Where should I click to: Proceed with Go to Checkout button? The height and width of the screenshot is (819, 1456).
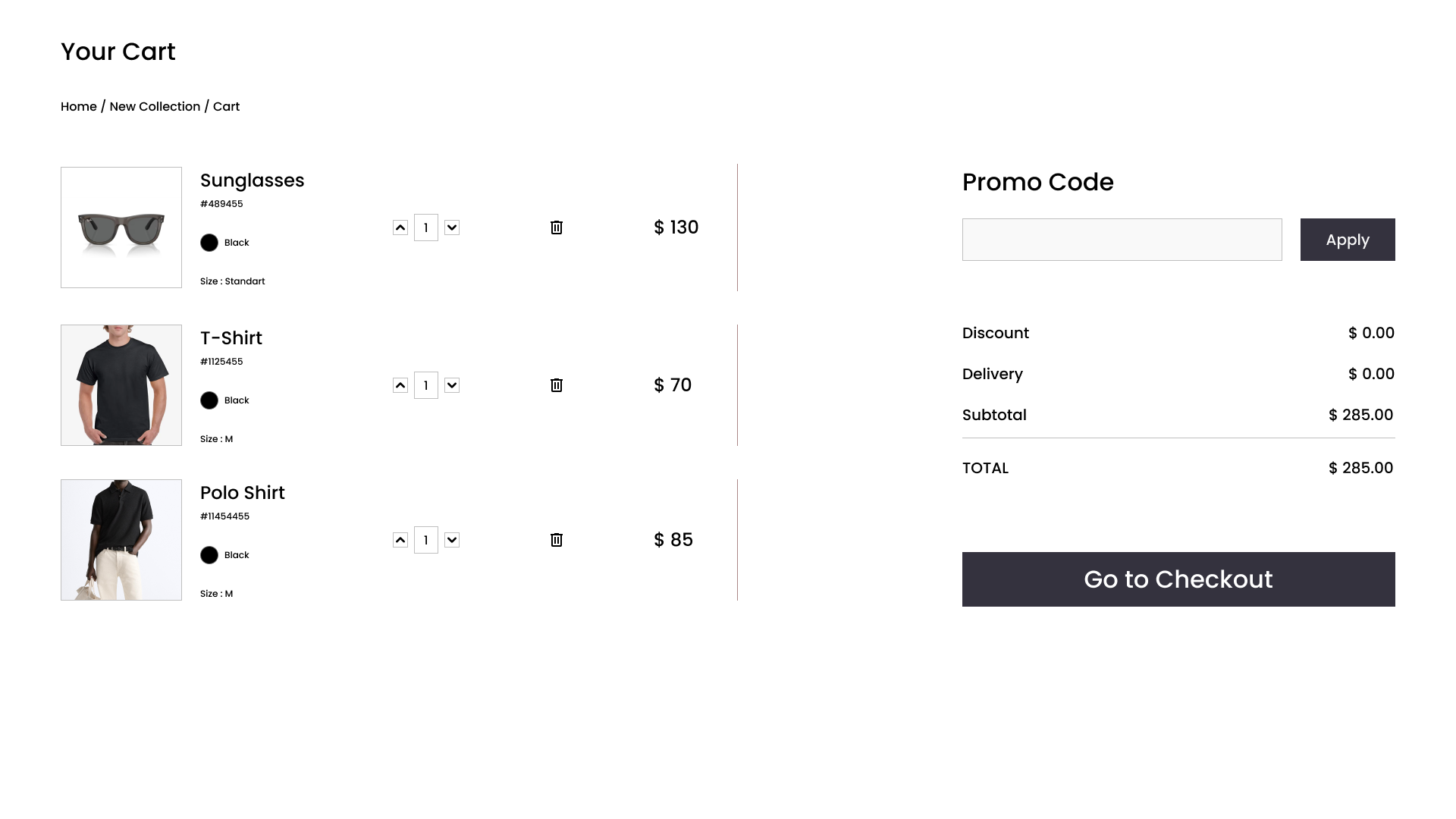point(1178,579)
